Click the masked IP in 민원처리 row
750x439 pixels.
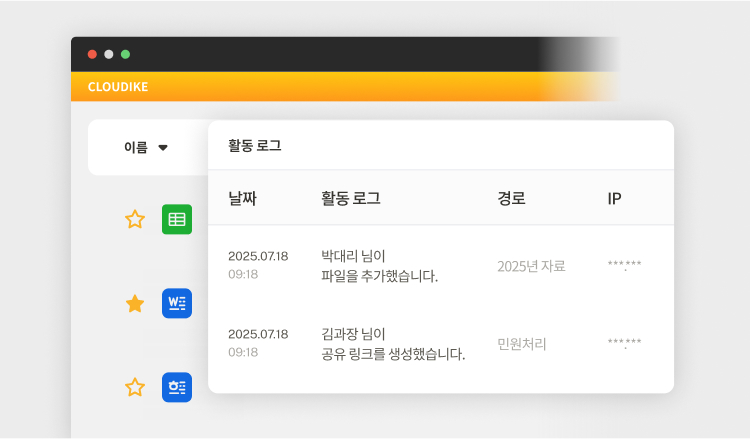(x=624, y=342)
